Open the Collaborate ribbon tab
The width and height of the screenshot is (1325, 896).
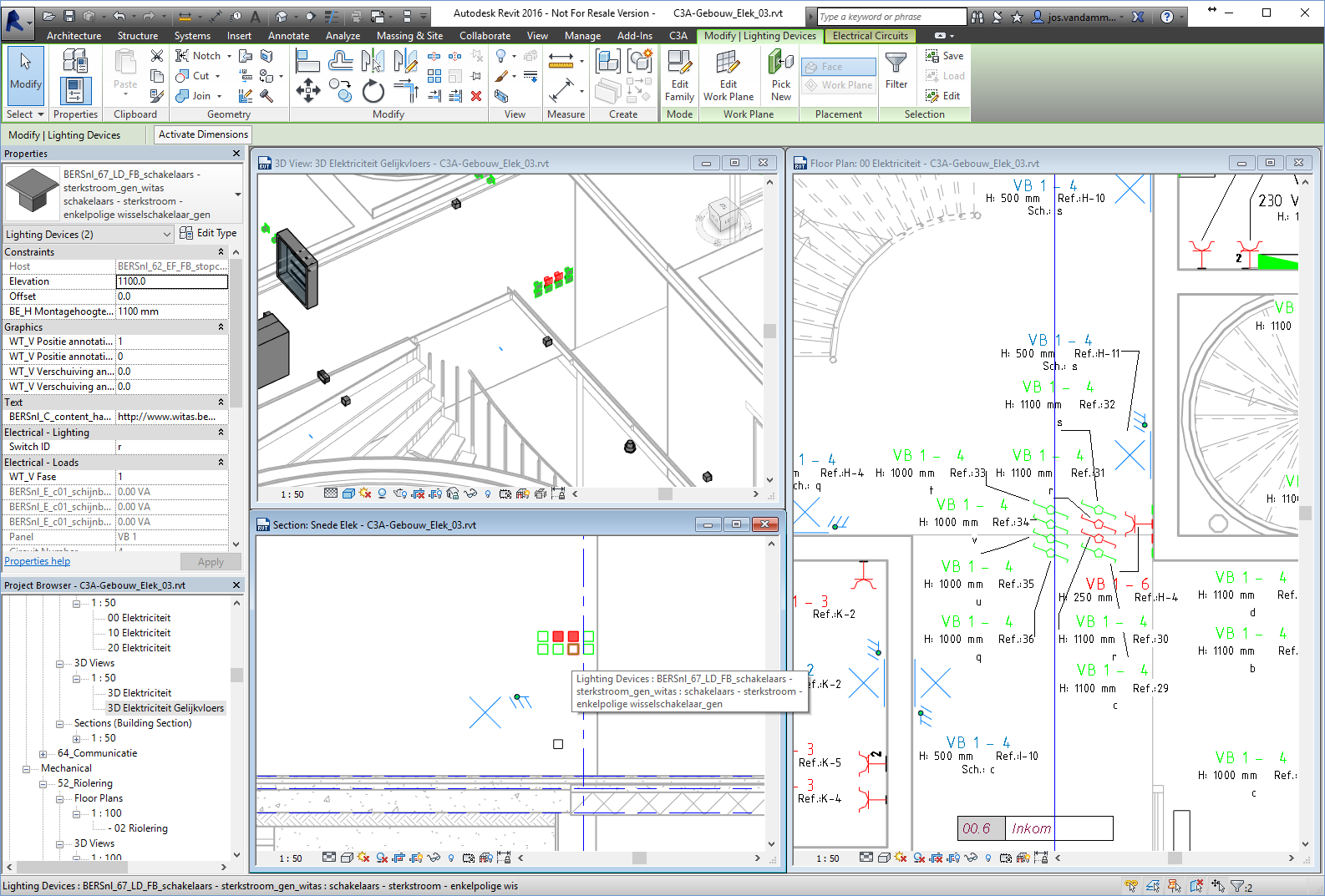485,36
